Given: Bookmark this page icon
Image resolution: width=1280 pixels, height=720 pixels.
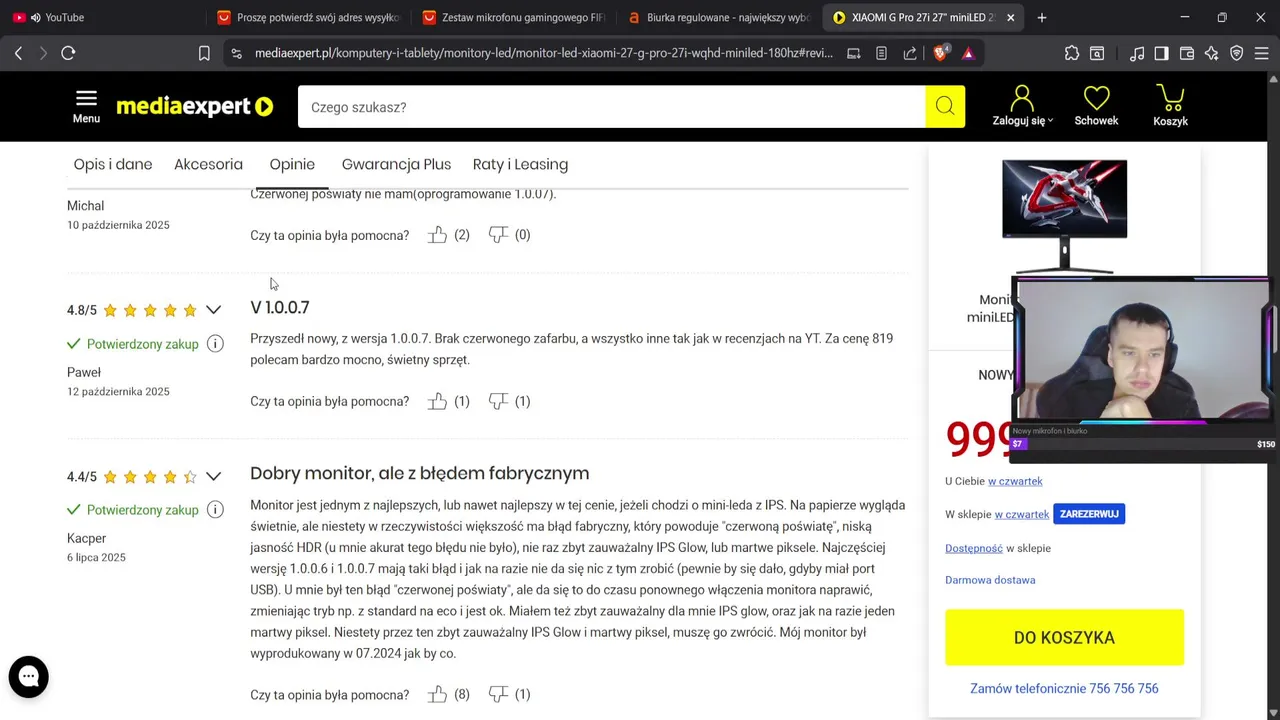Looking at the screenshot, I should [x=204, y=53].
